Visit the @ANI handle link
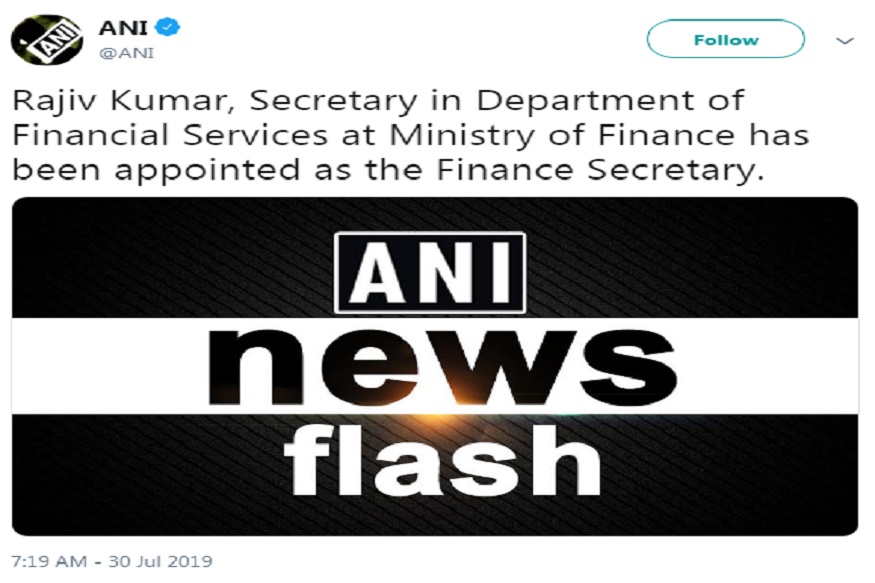This screenshot has width=875, height=583. point(126,53)
